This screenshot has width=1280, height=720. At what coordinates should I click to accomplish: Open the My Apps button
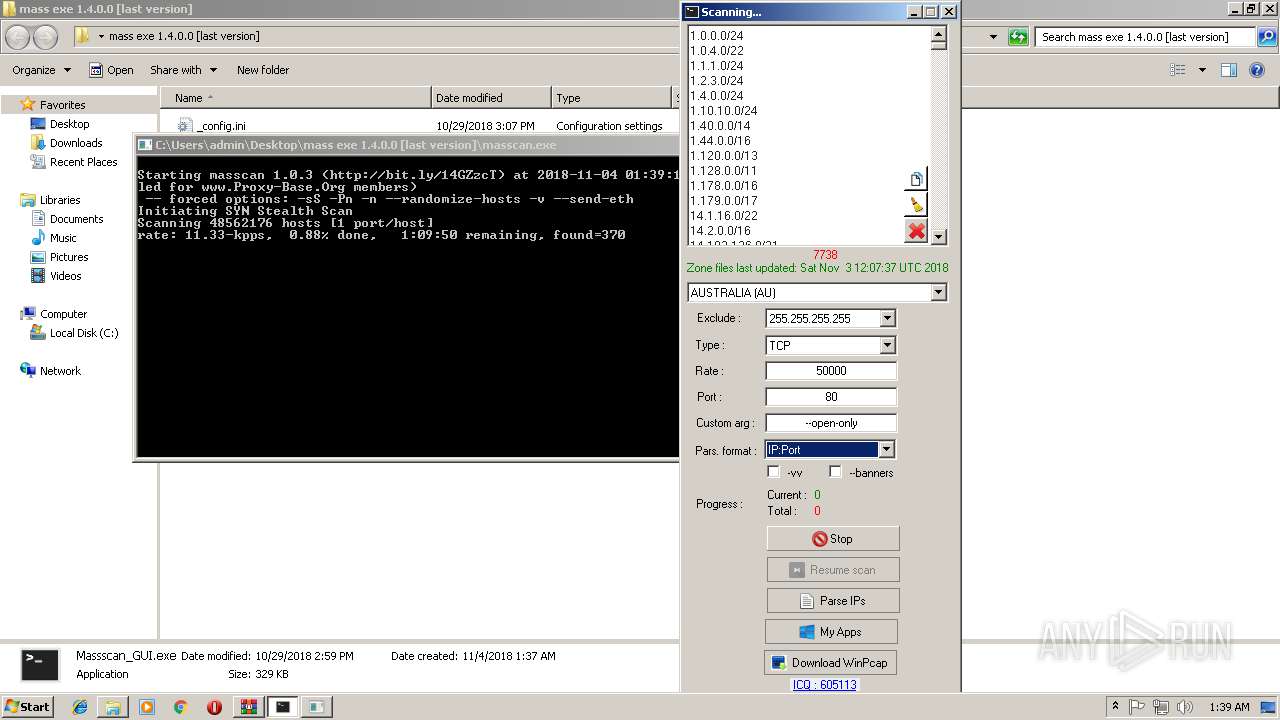click(x=831, y=632)
